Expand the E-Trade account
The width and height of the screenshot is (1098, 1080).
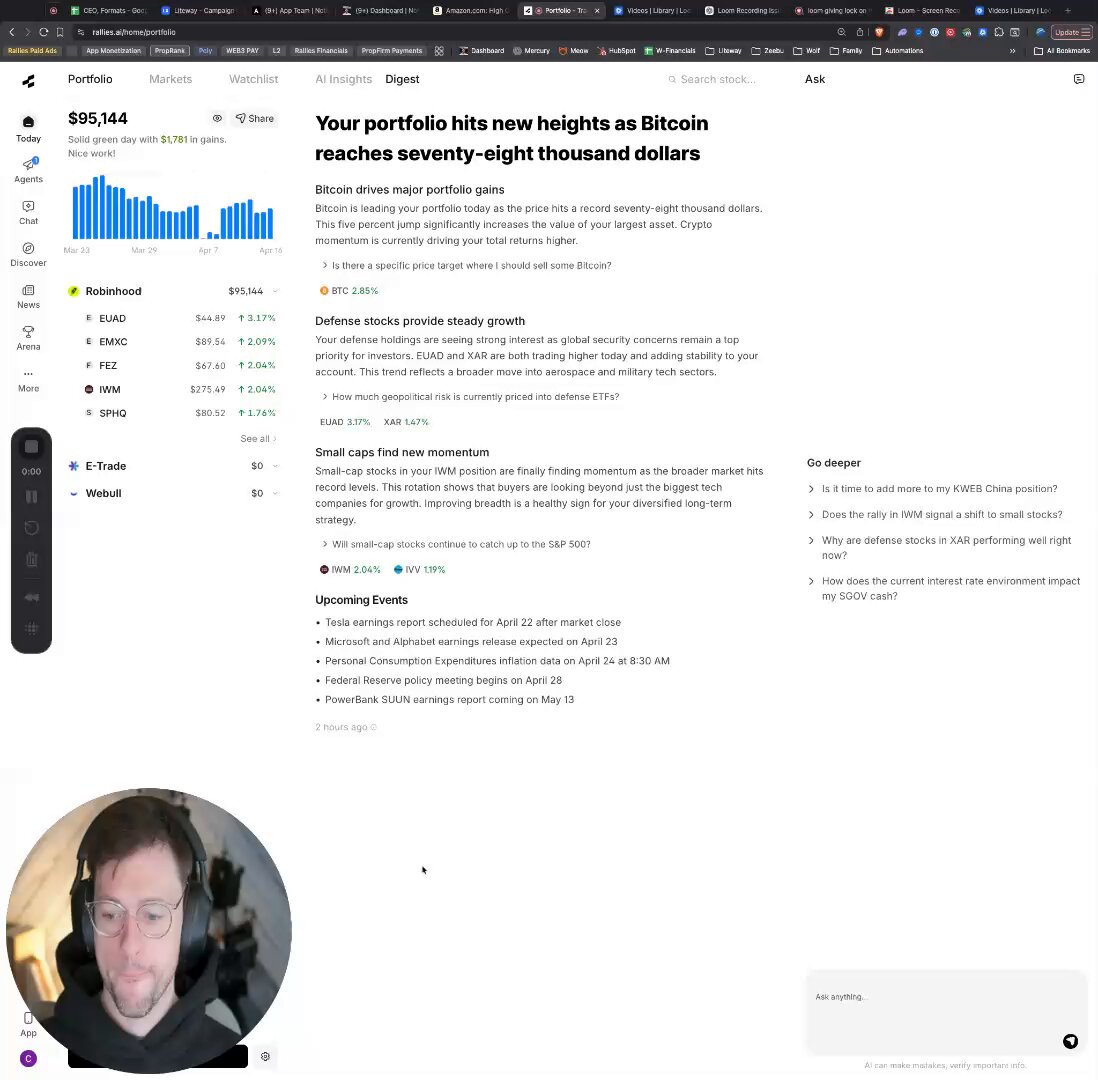(275, 466)
